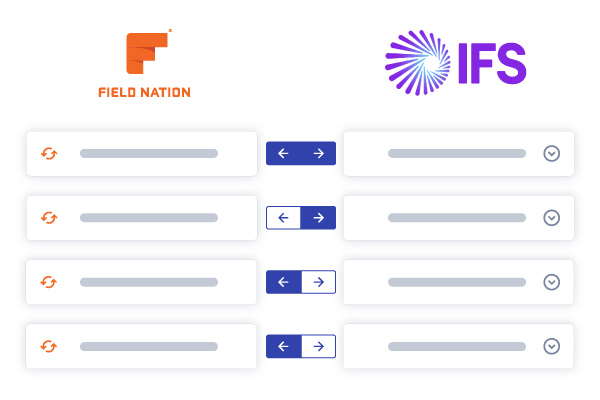Click the Field Nation logo
This screenshot has width=600, height=400.
pos(144,64)
